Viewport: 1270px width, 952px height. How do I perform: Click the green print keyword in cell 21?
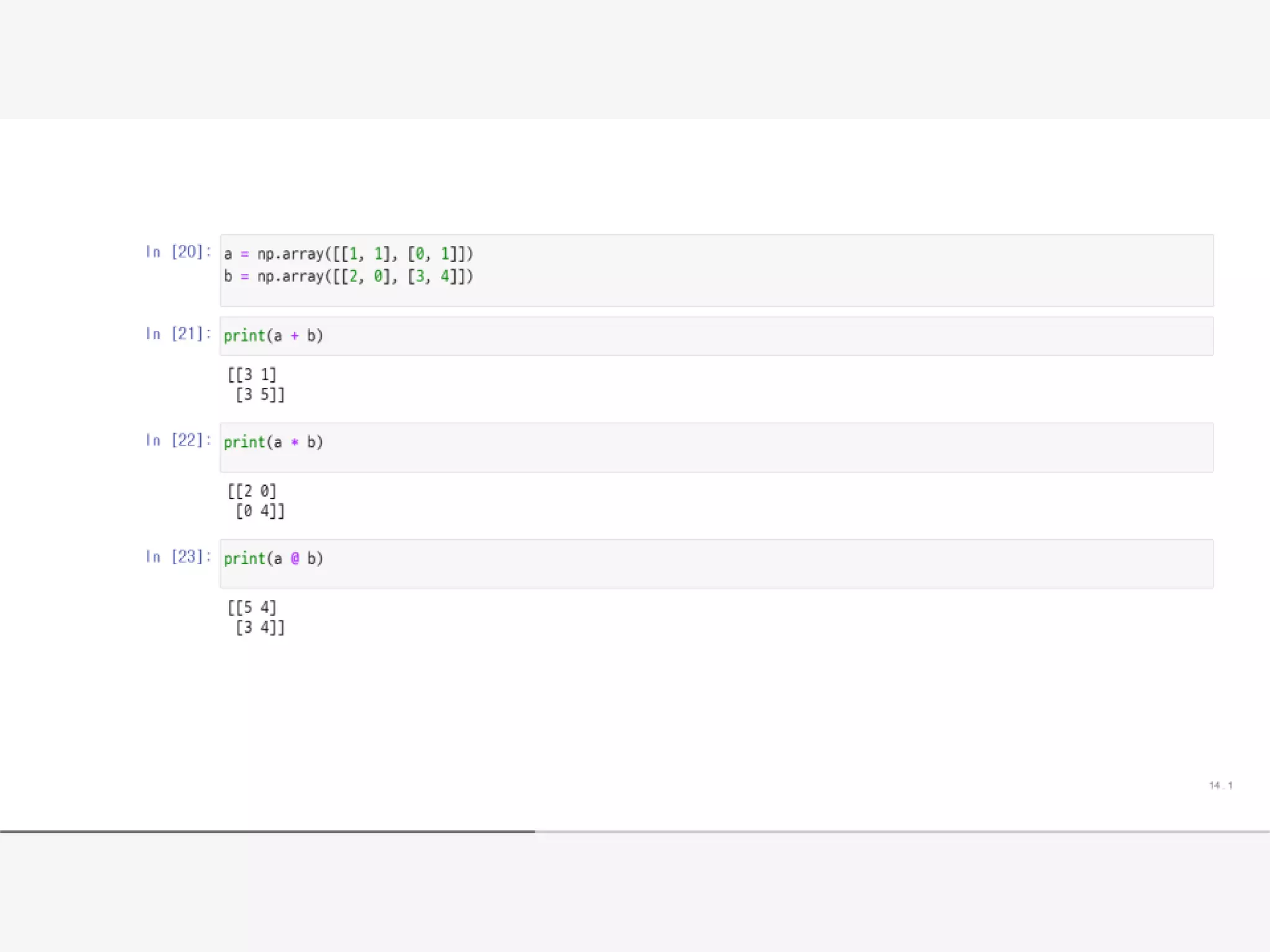click(244, 336)
